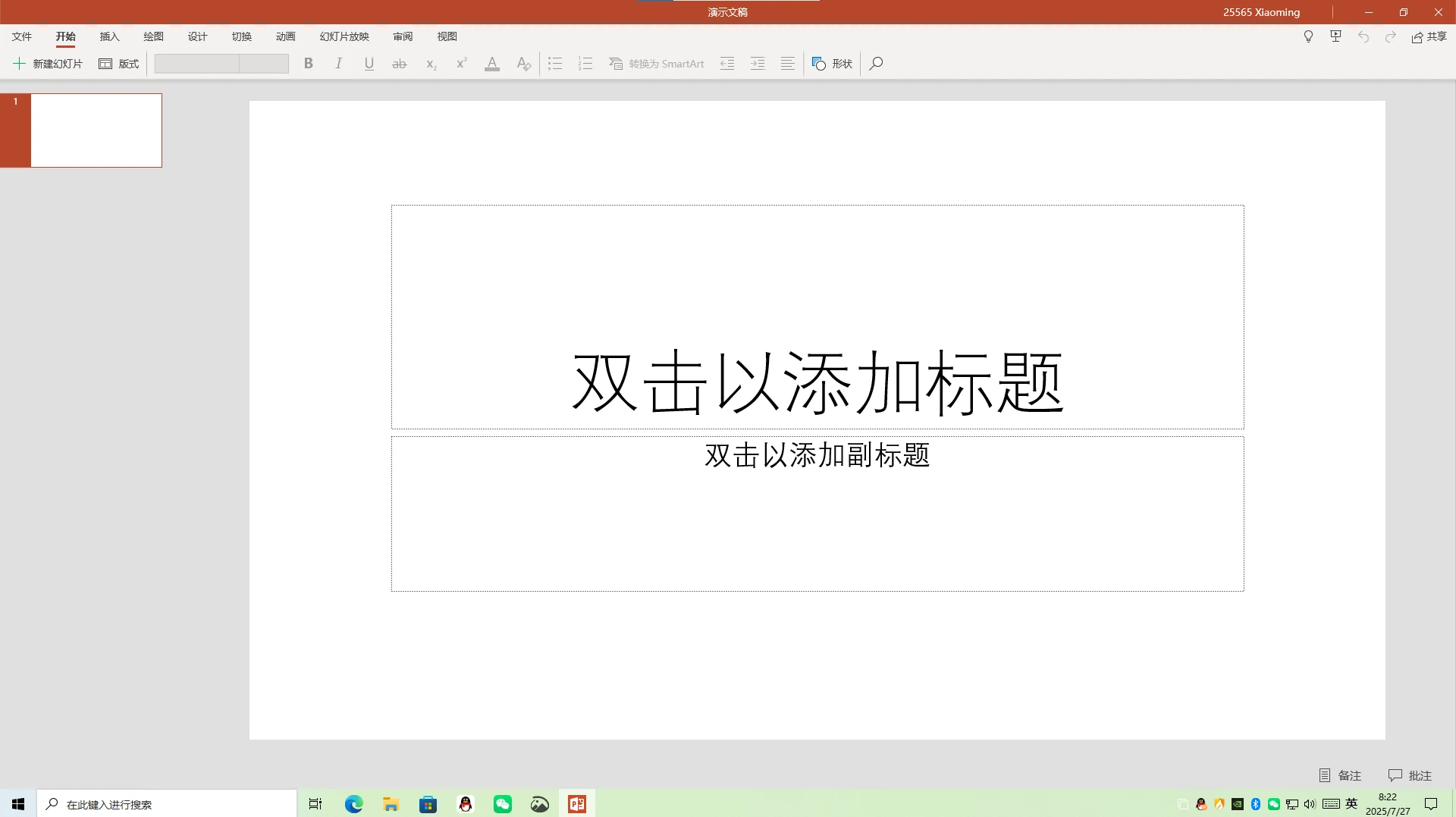1456x817 pixels.
Task: Open the font name combo box
Action: pyautogui.click(x=196, y=64)
